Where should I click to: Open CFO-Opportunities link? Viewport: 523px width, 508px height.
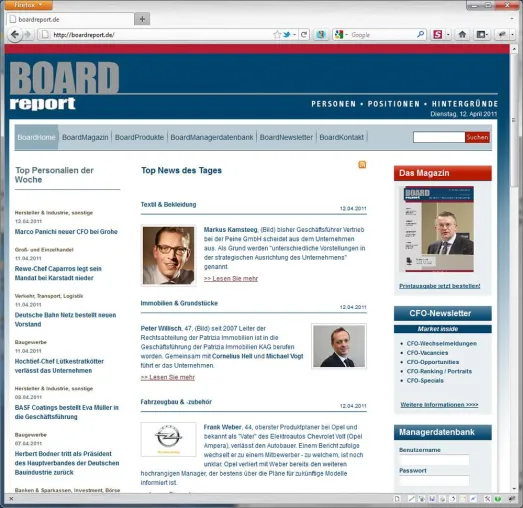(x=433, y=362)
